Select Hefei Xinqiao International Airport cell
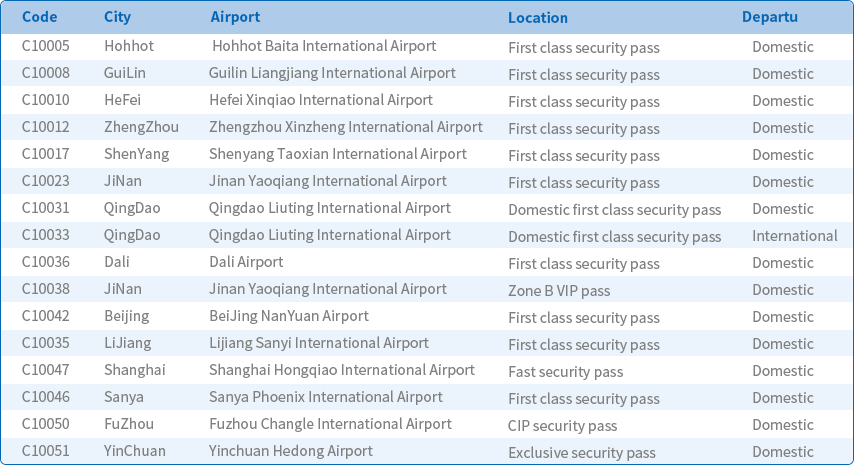 [320, 100]
